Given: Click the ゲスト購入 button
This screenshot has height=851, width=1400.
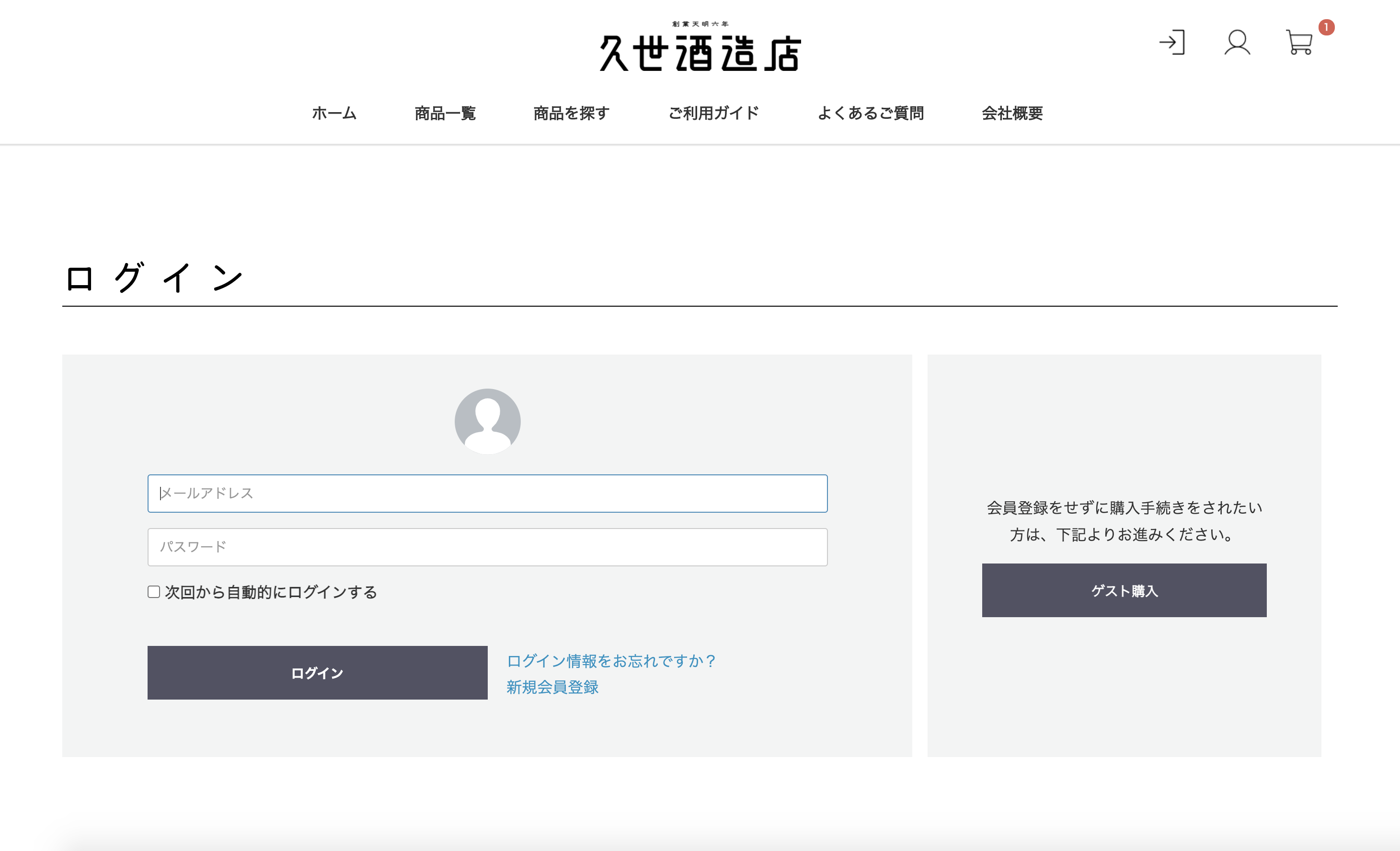Looking at the screenshot, I should coord(1124,590).
